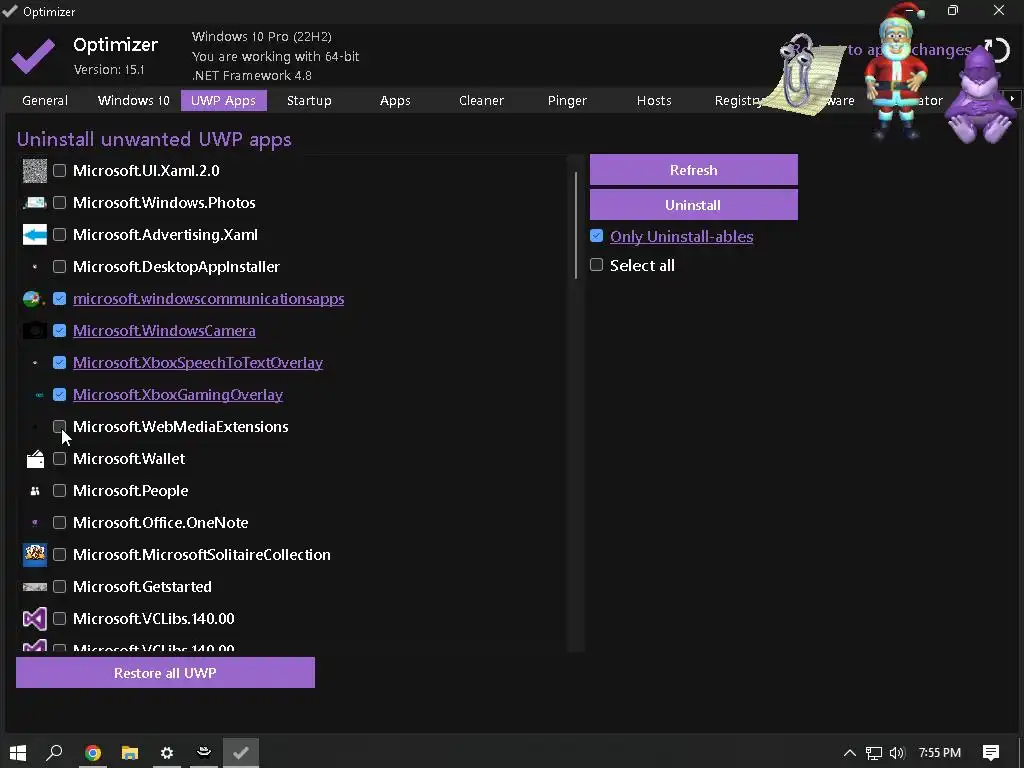
Task: Click the Uninstall button
Action: 694,204
